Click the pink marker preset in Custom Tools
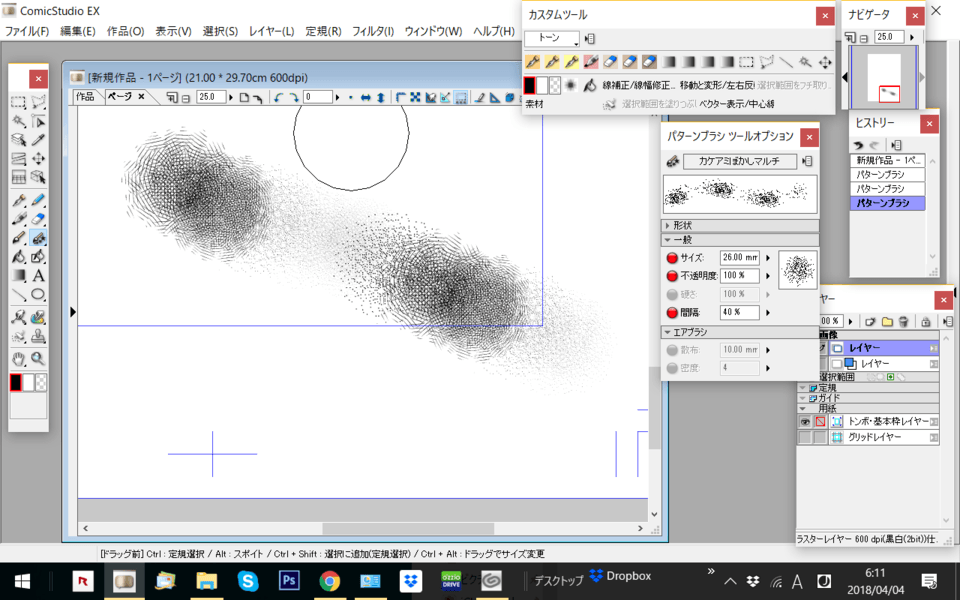 591,62
